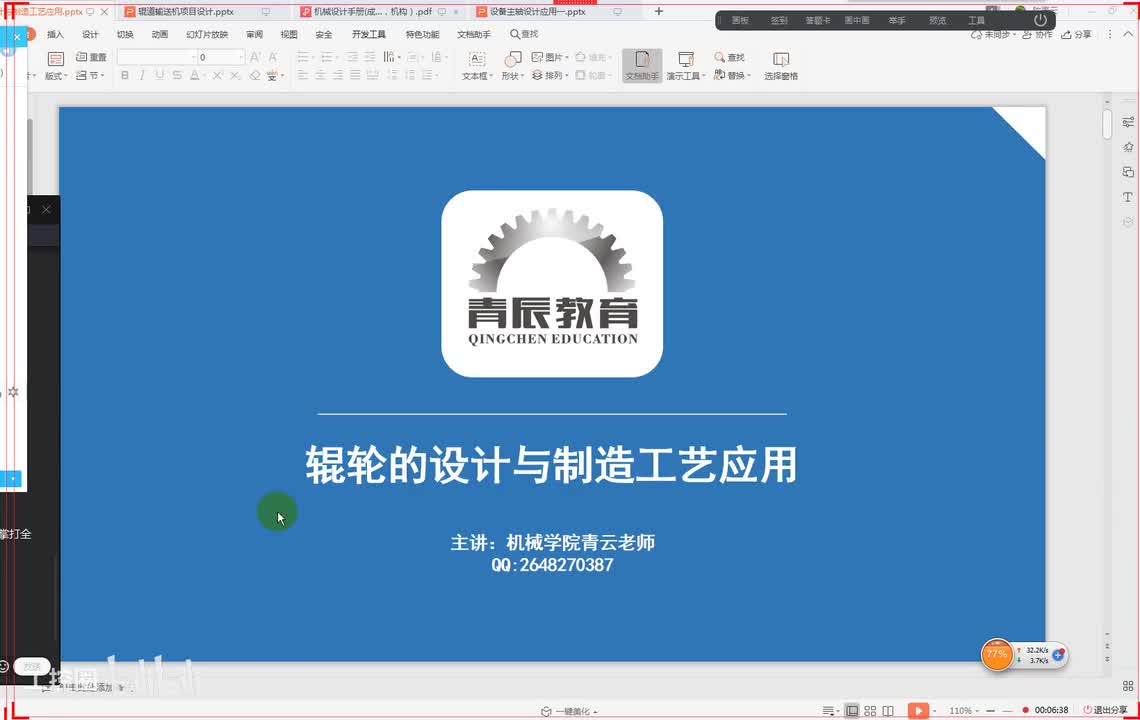
Task: Click the power icon on floating toolbar
Action: pyautogui.click(x=1040, y=20)
